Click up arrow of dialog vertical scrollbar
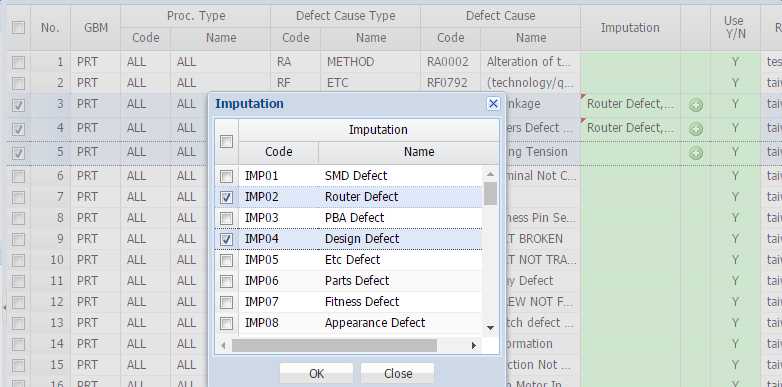Screen dimensions: 782x387 click(x=490, y=174)
